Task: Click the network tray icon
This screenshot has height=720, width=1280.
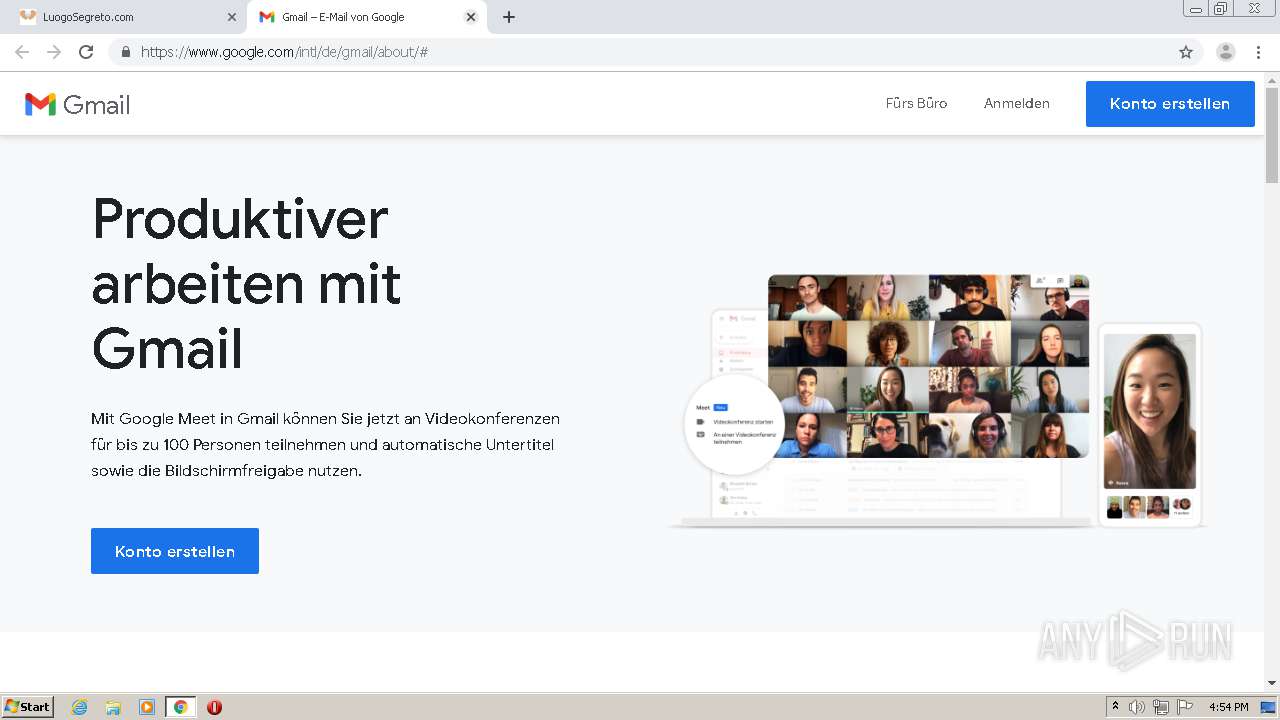Action: [x=1161, y=707]
